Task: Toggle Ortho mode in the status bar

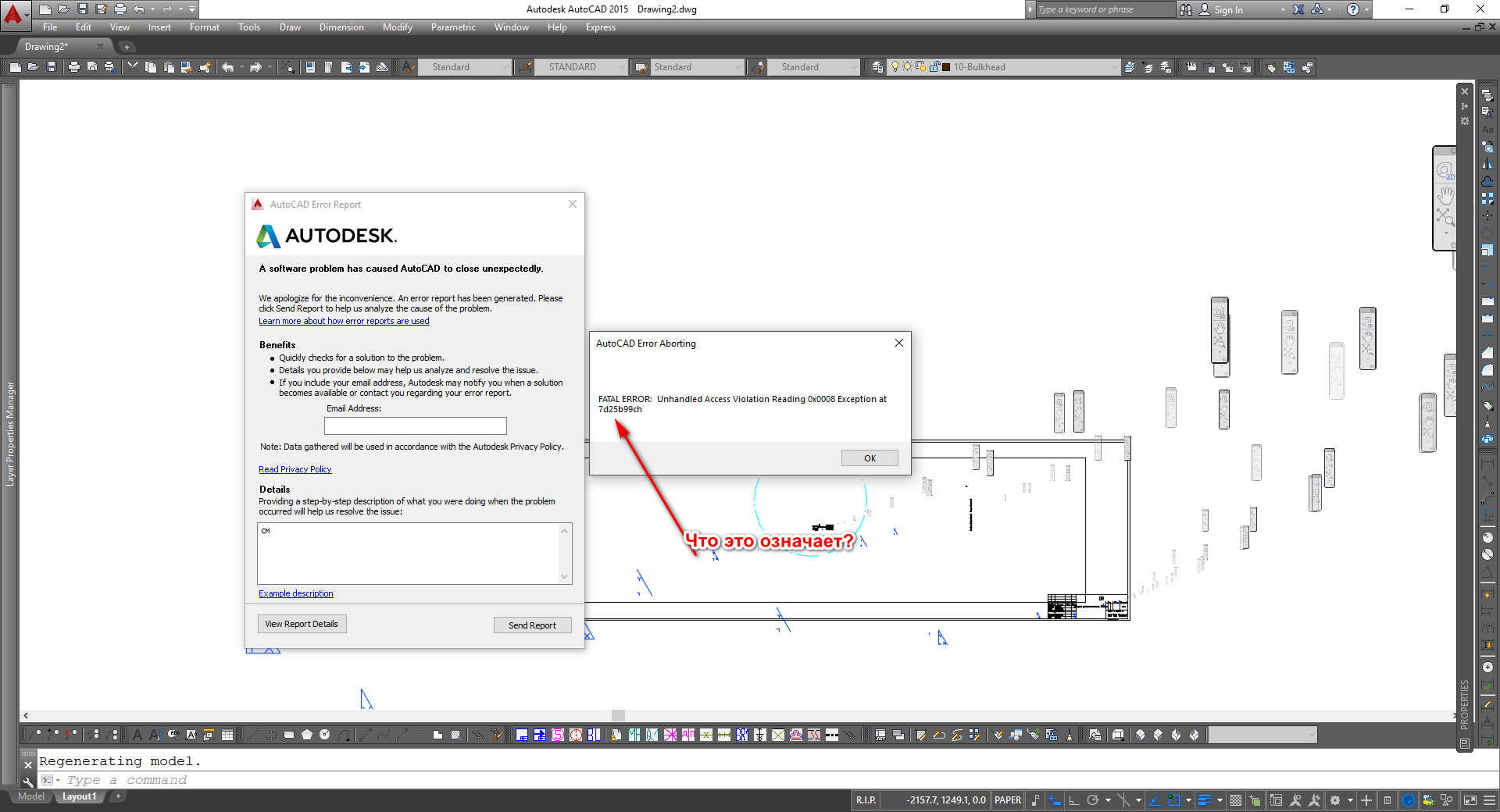Action: point(1074,800)
